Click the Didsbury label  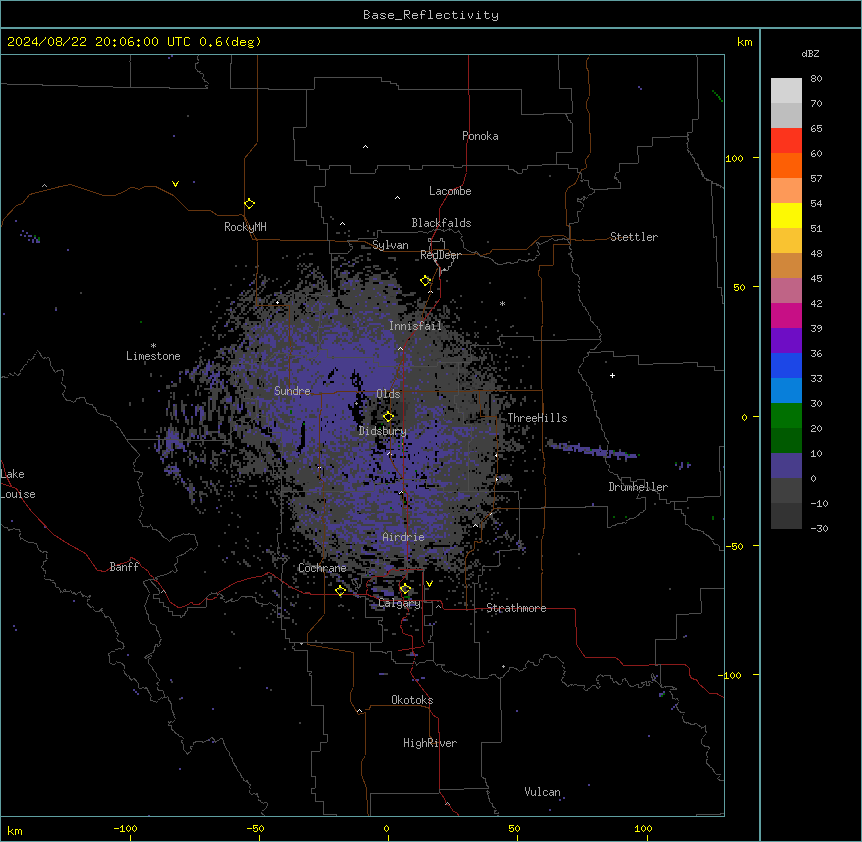pyautogui.click(x=383, y=431)
